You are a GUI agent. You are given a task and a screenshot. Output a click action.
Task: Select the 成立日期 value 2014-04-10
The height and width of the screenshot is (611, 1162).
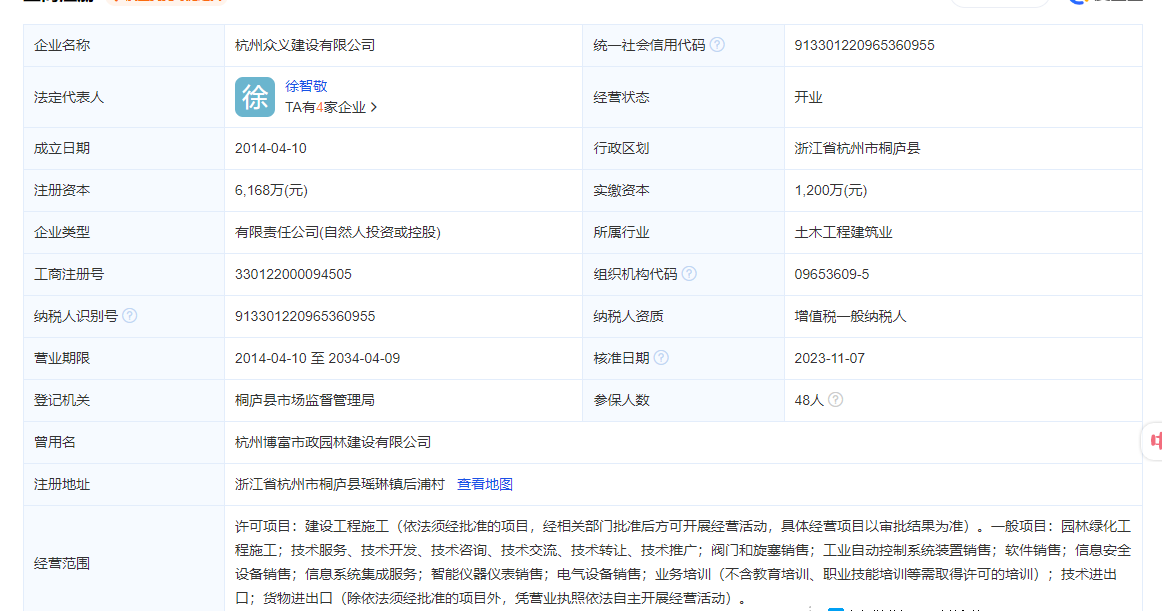coord(270,148)
